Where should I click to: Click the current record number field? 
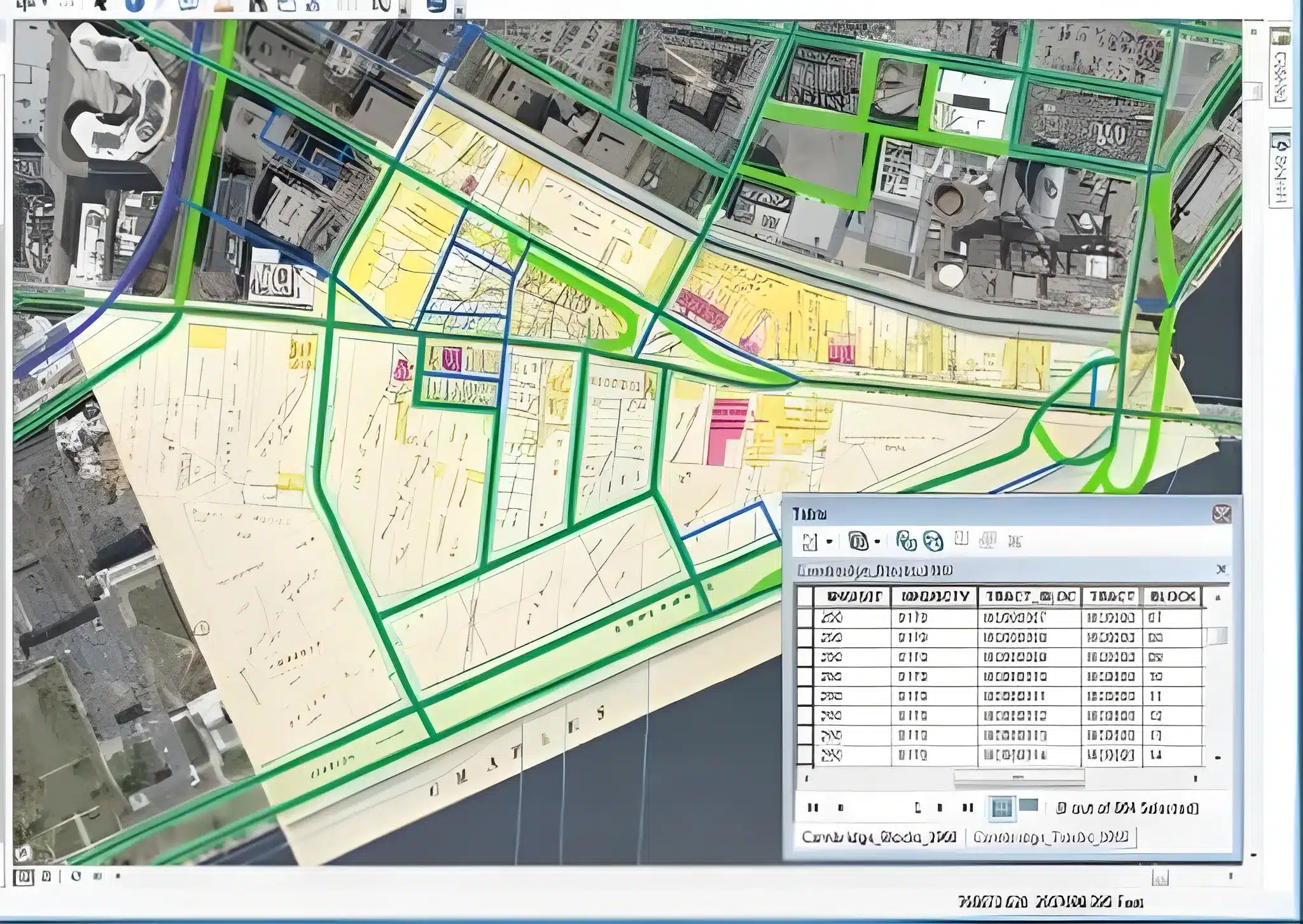click(x=886, y=808)
